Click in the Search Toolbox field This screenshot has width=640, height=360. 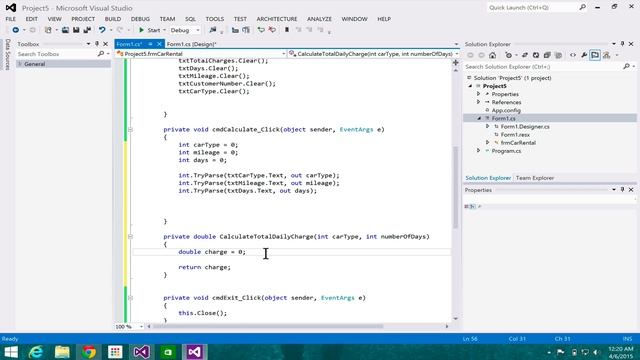[x=57, y=54]
